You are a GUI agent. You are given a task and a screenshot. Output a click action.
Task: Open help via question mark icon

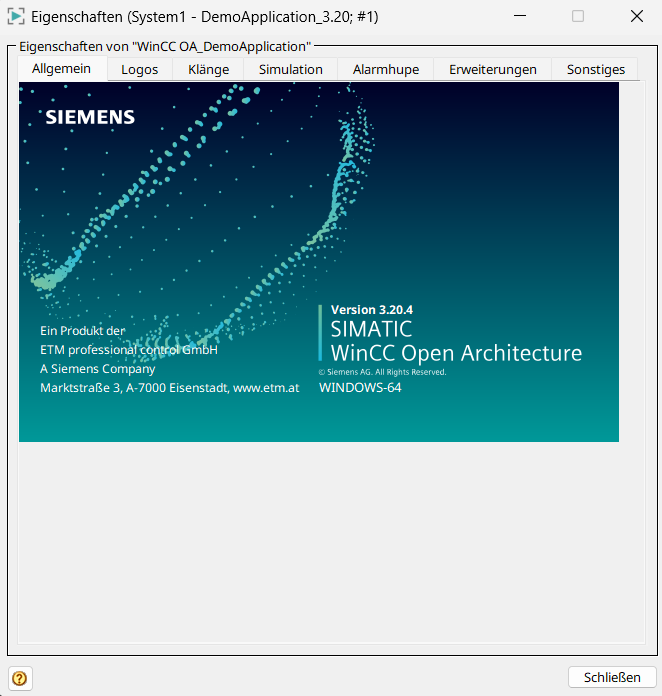tap(20, 678)
